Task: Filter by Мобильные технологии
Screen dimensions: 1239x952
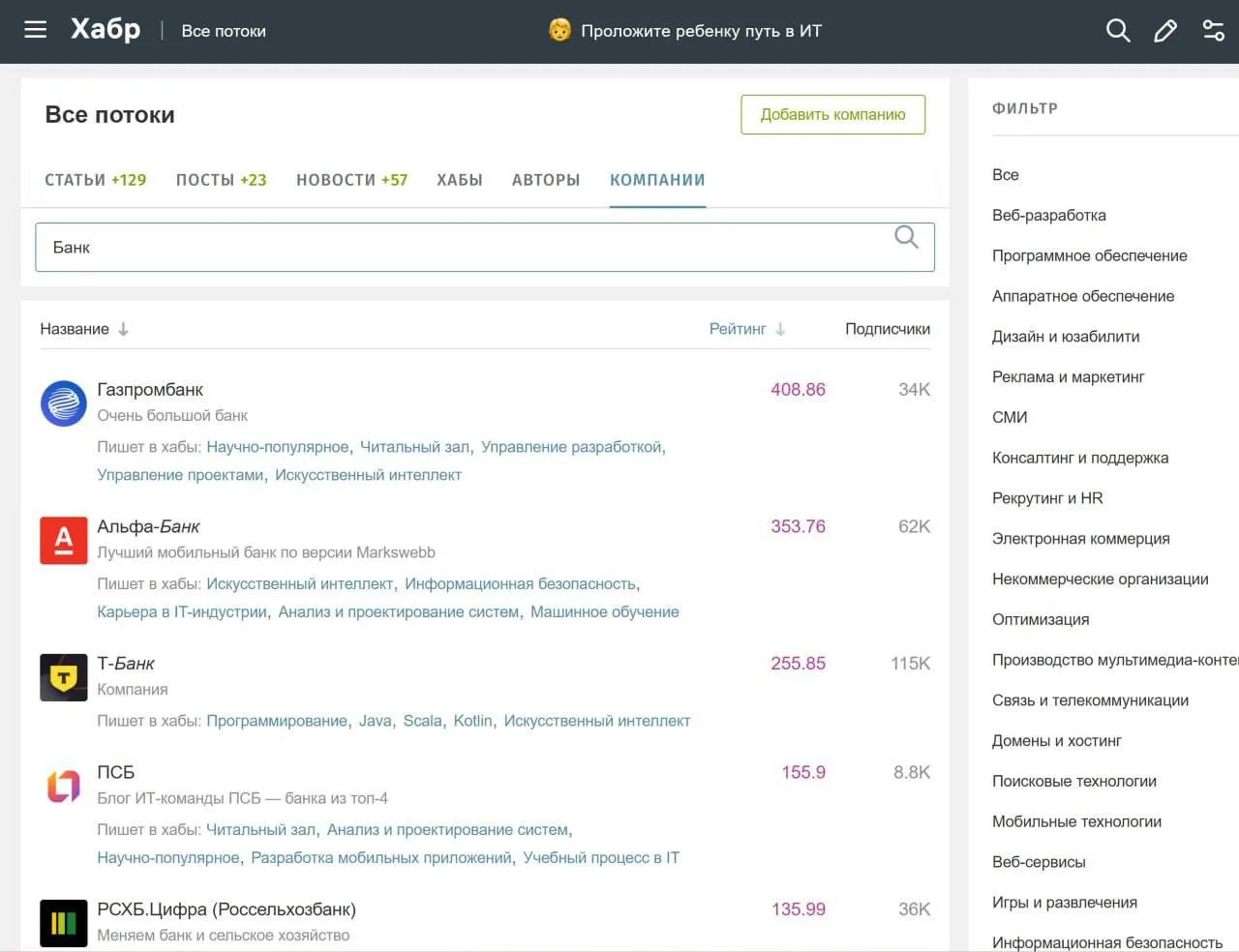Action: point(1077,822)
